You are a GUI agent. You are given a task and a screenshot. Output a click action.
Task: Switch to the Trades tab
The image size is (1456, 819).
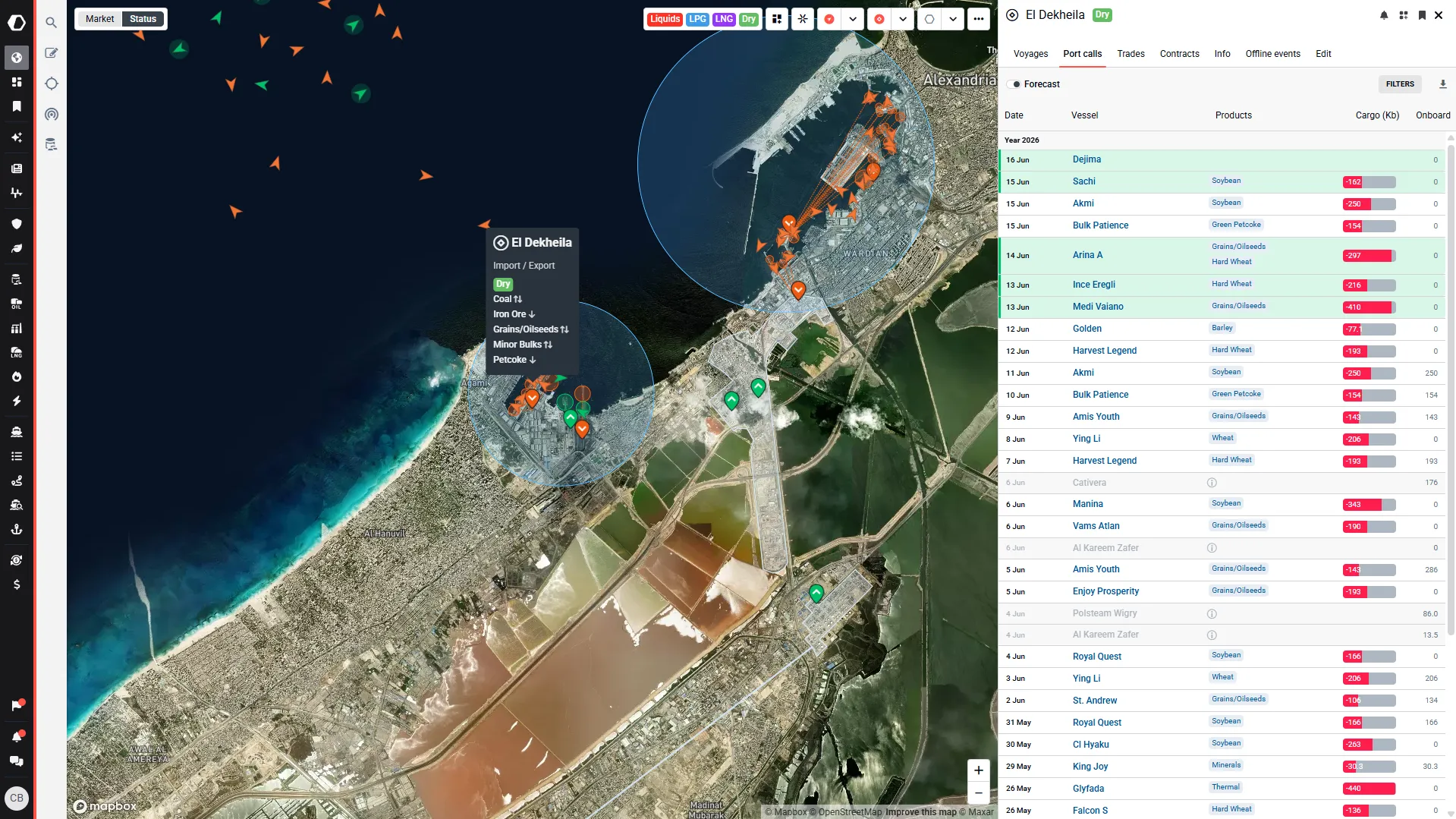[x=1131, y=54]
